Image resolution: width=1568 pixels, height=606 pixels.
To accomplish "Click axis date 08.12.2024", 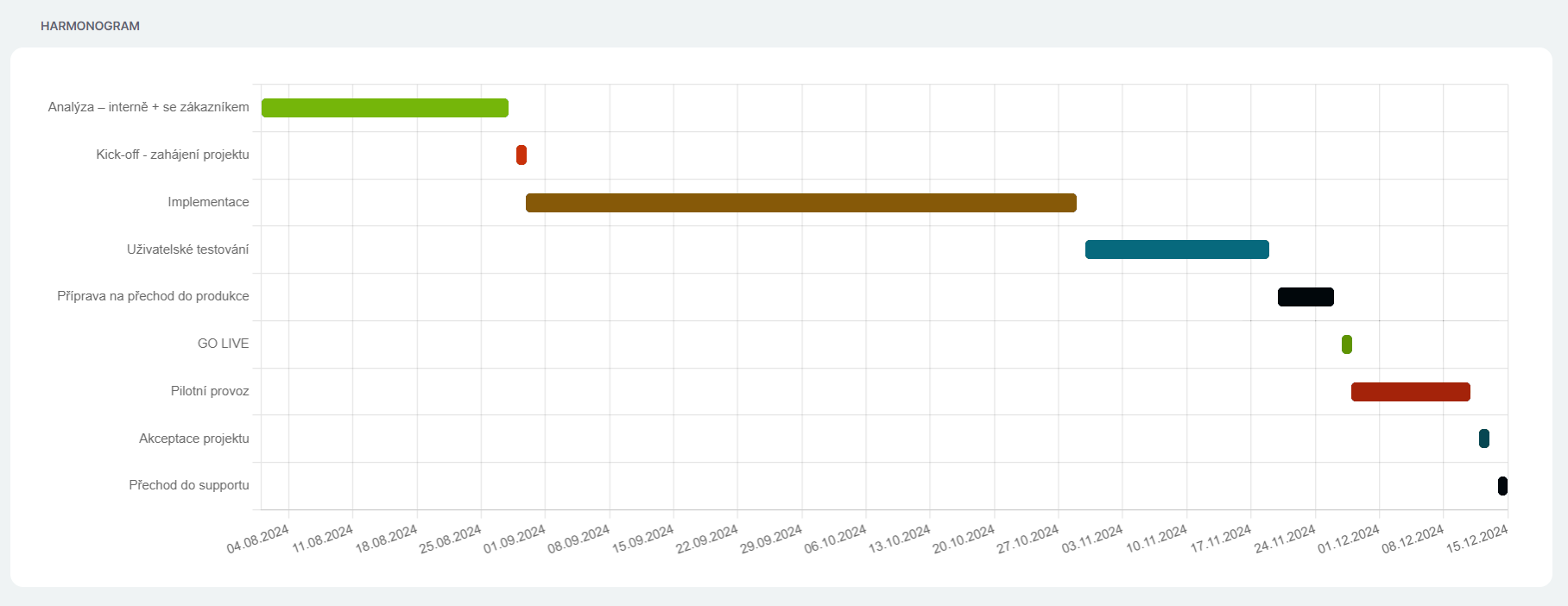I will point(1413,540).
